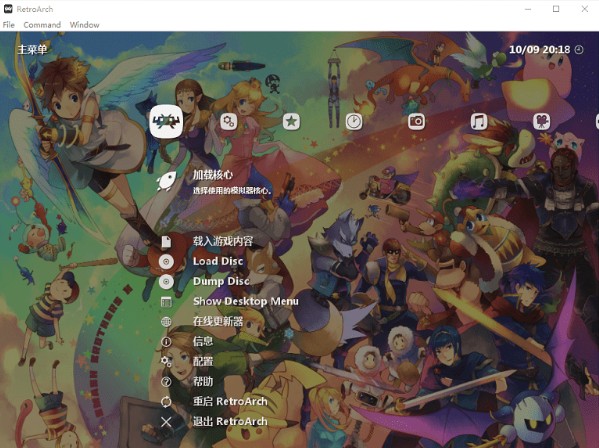599x448 pixels.
Task: Open the Window menu
Action: click(84, 25)
